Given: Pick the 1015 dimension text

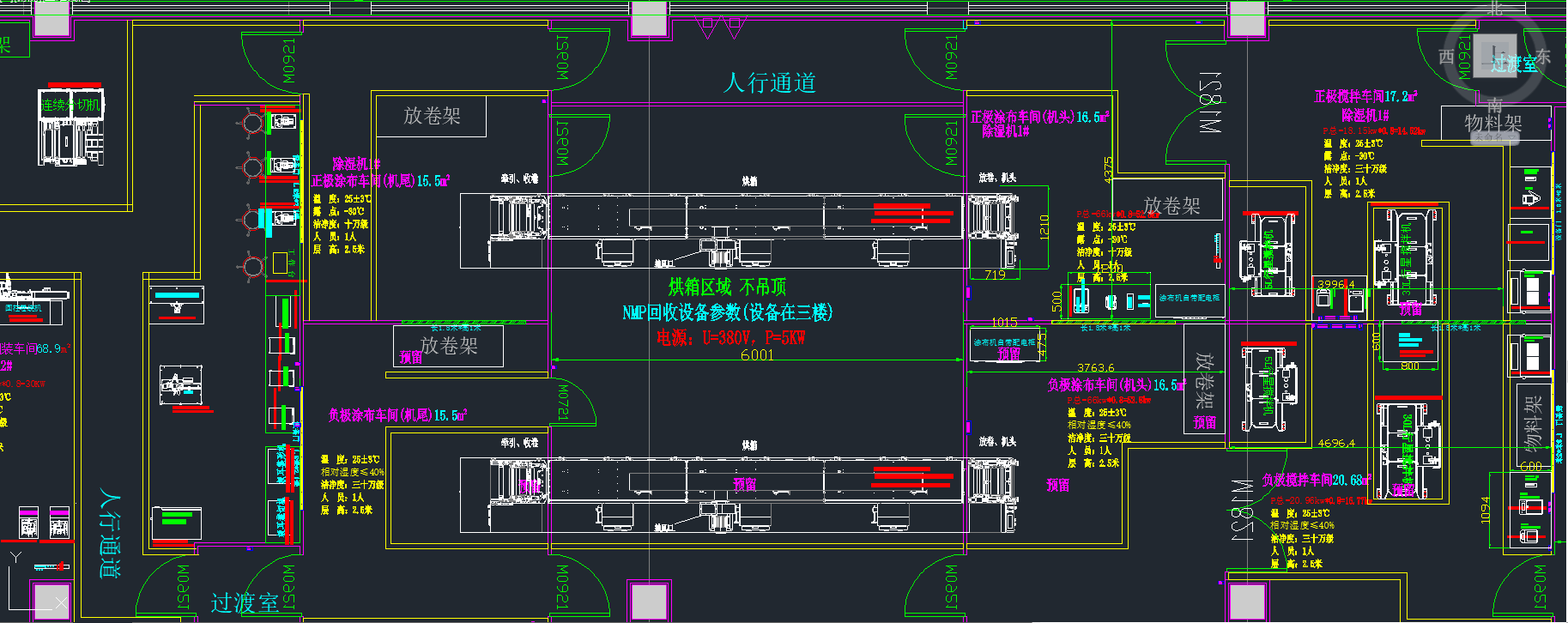Looking at the screenshot, I should tap(1004, 323).
